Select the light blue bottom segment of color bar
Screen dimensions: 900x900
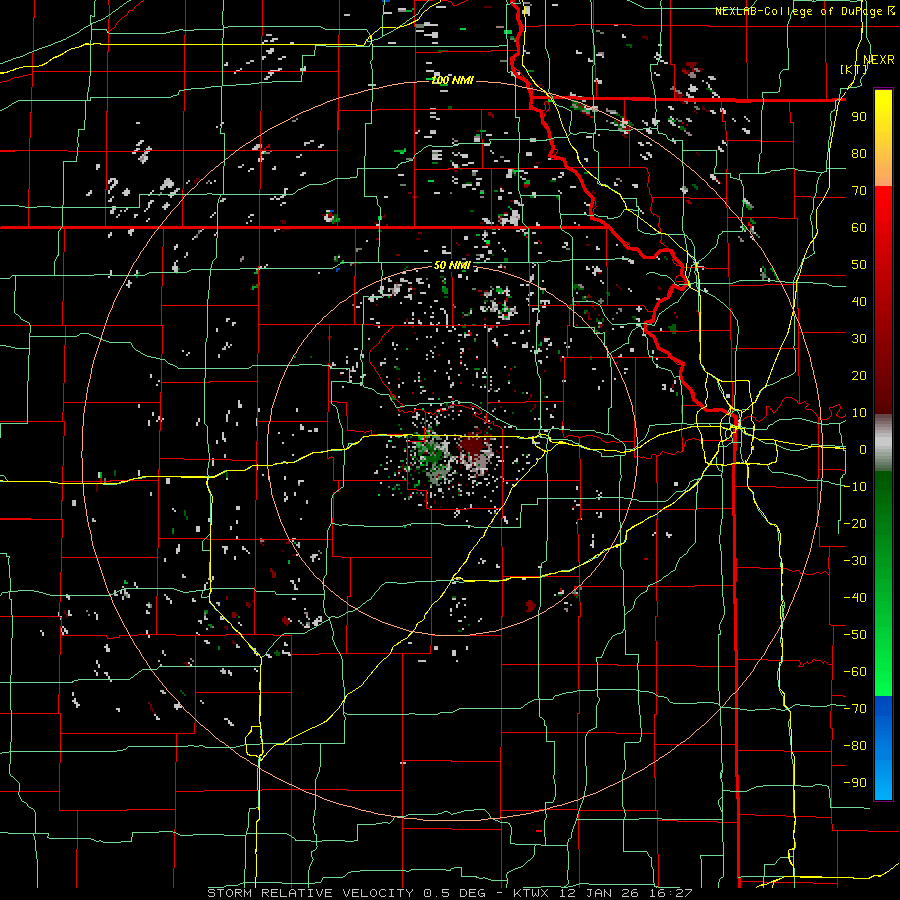click(883, 781)
